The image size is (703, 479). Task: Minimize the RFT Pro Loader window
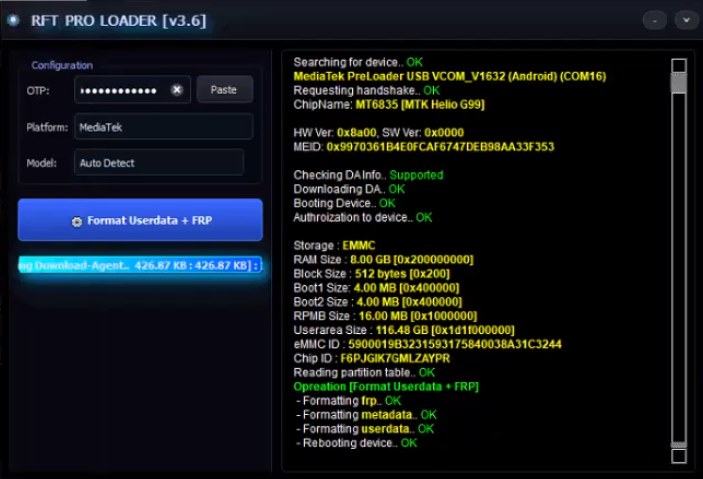coord(655,21)
